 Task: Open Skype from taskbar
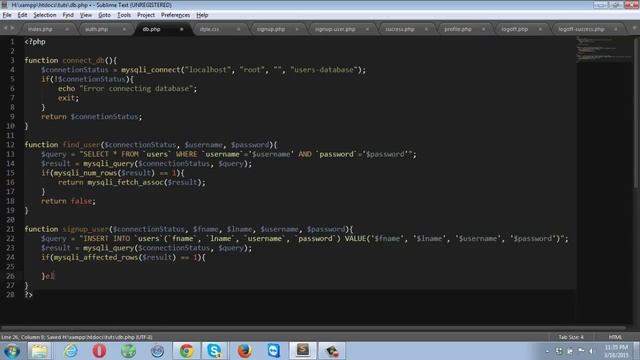pos(214,351)
